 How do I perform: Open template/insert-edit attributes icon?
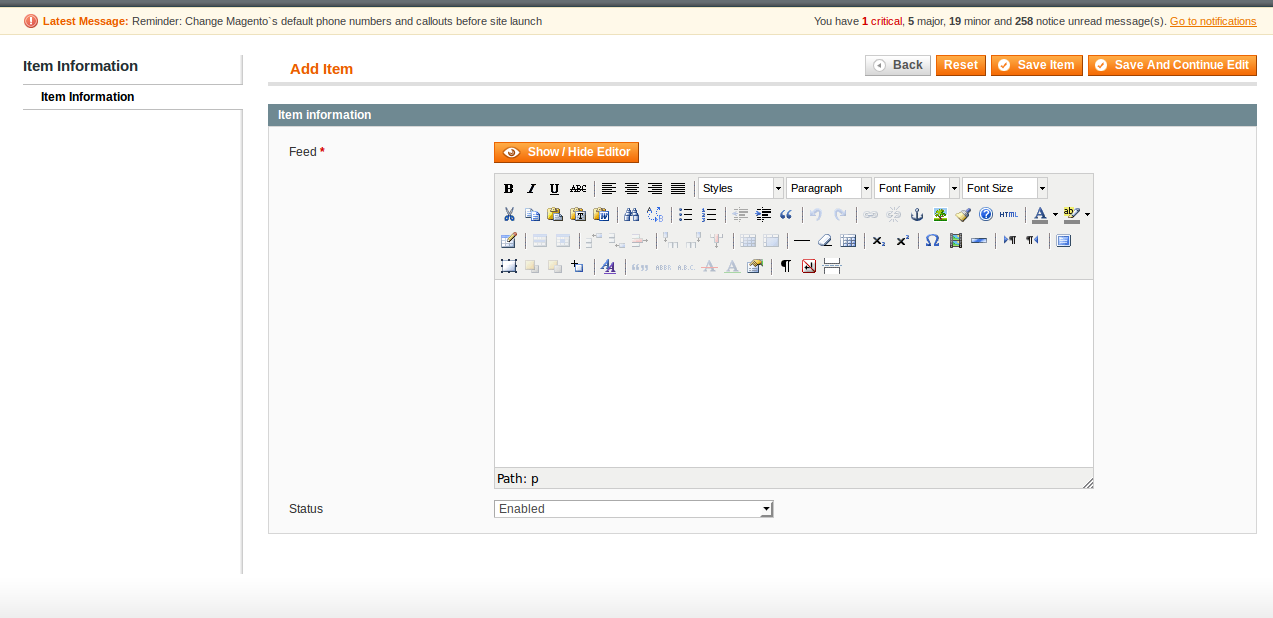[x=755, y=266]
